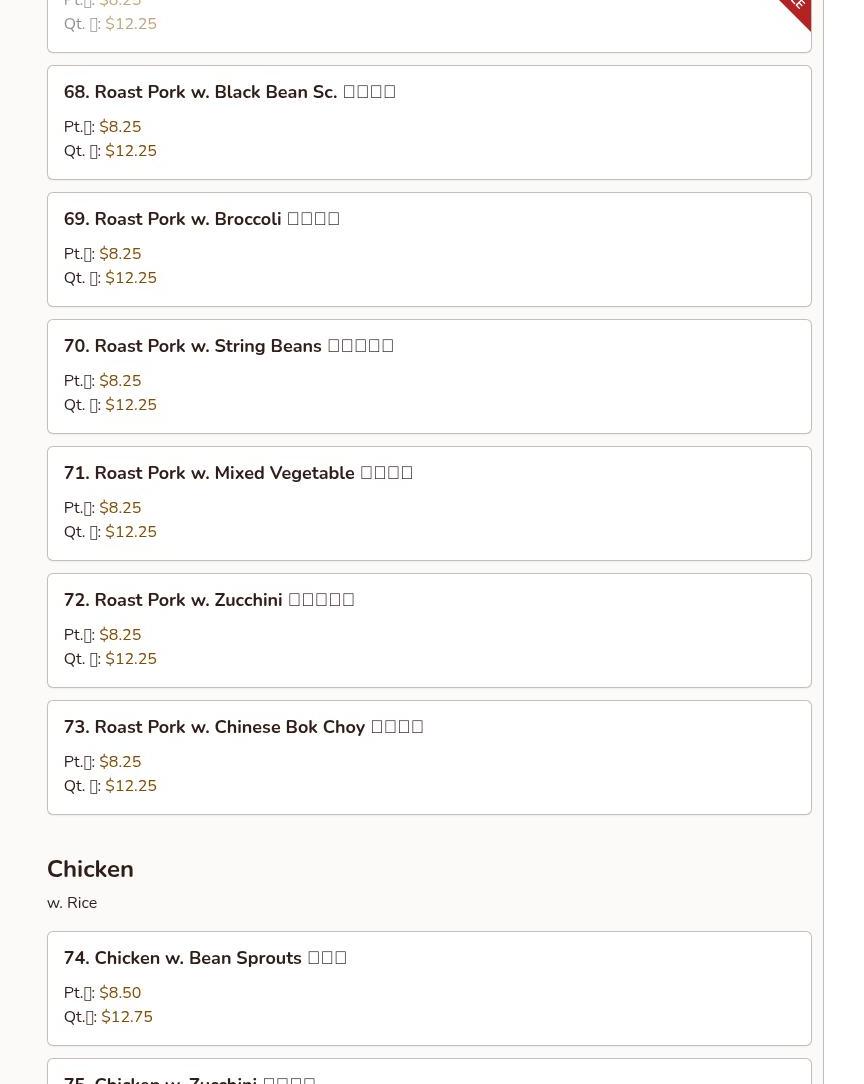The image size is (864, 1084).
Task: Click the Chicken section heading
Action: pyautogui.click(x=90, y=869)
